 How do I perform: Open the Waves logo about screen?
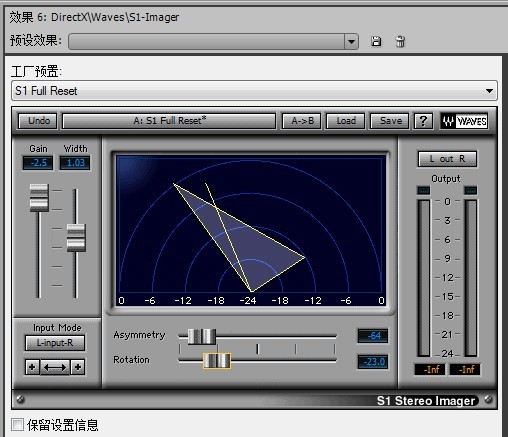tap(465, 121)
